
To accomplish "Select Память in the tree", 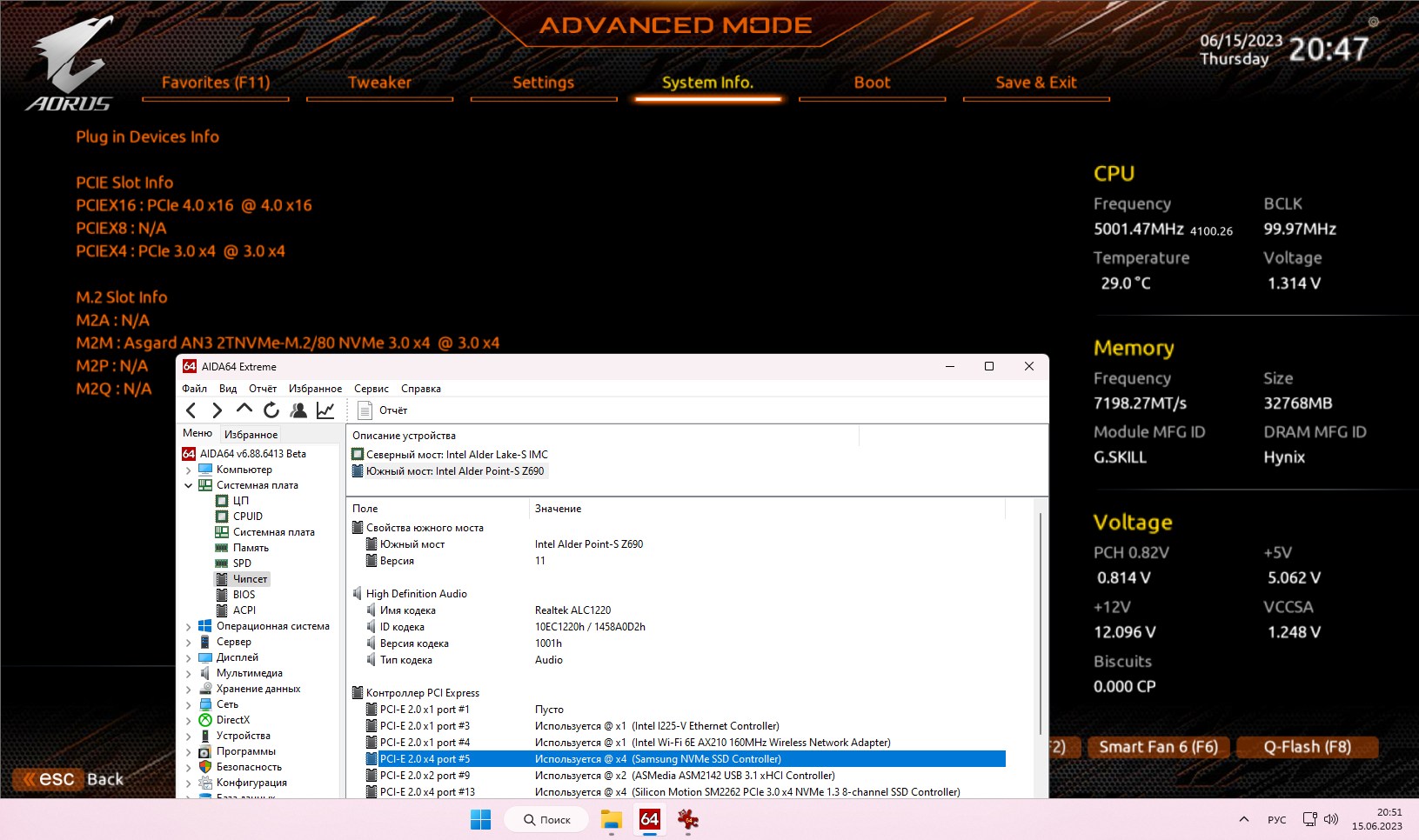I will (x=251, y=548).
